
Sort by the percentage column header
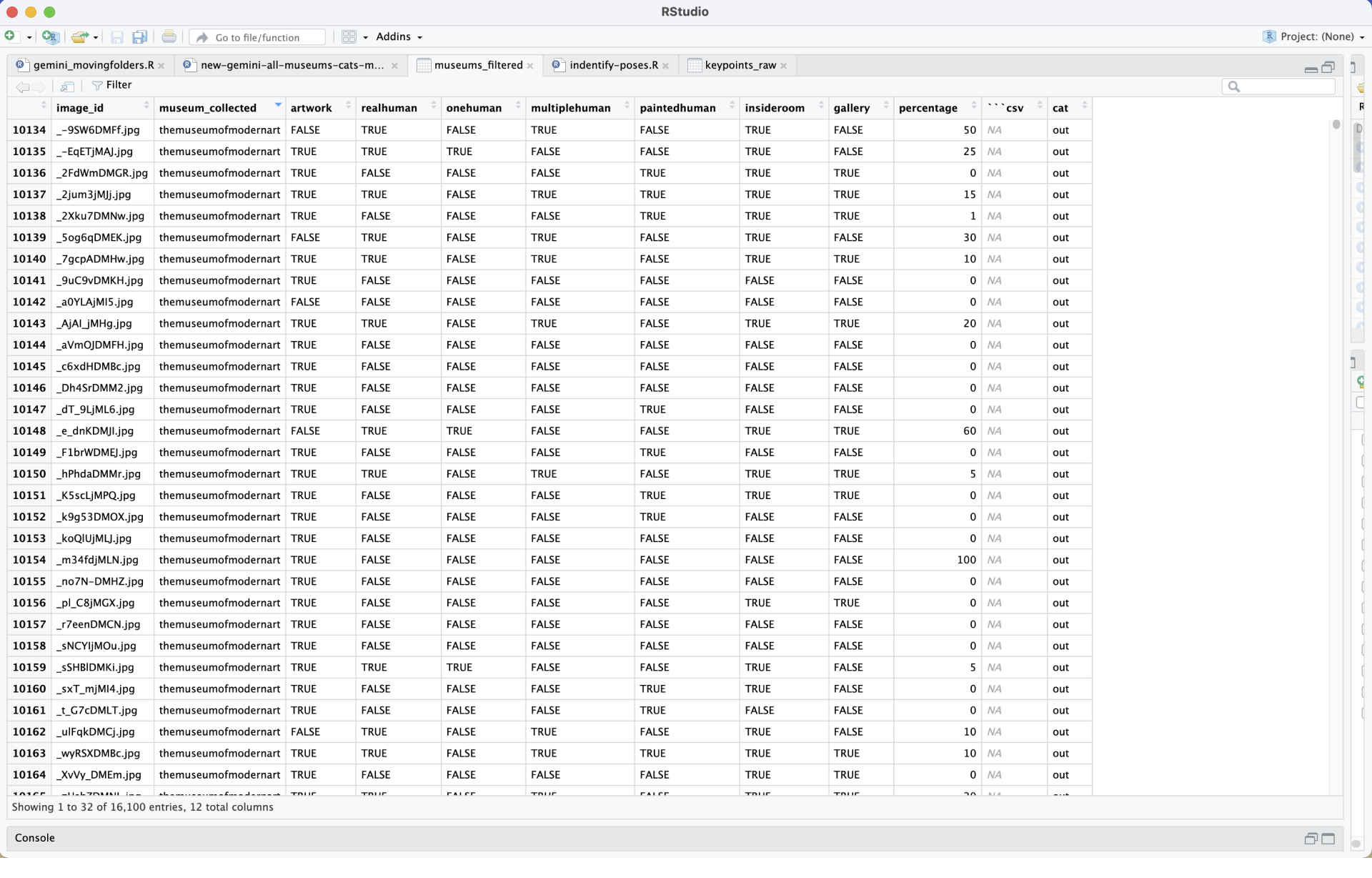(937, 108)
